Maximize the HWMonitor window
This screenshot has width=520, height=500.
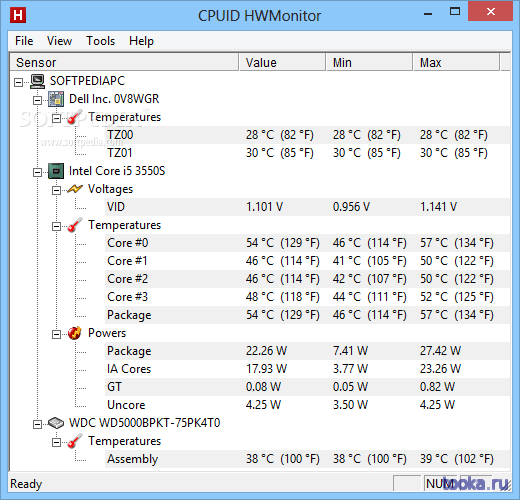[455, 12]
